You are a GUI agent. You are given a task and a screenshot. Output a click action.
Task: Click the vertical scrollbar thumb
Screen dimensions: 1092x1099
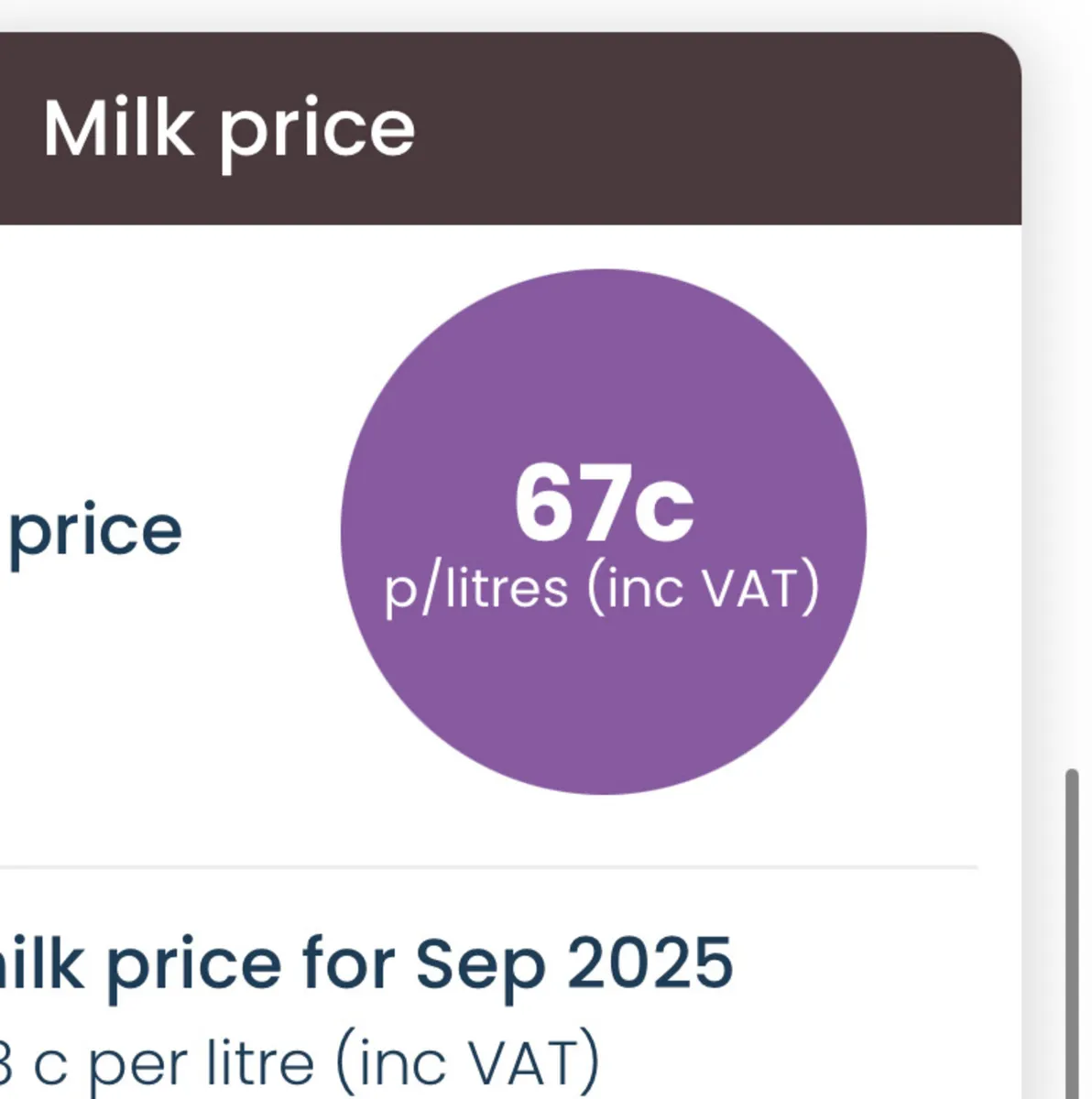tap(1071, 934)
